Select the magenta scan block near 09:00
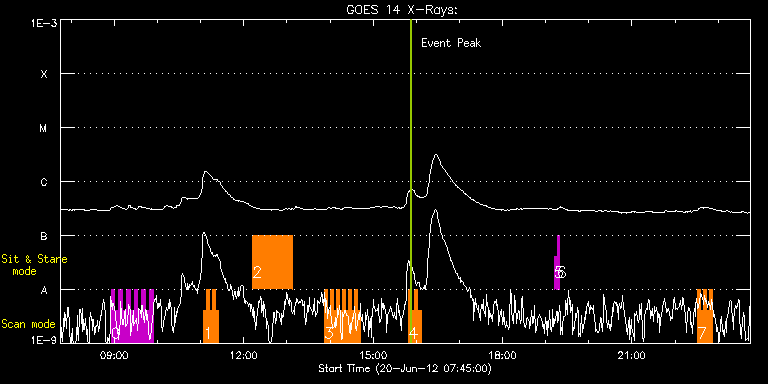768x384 pixels. point(132,316)
